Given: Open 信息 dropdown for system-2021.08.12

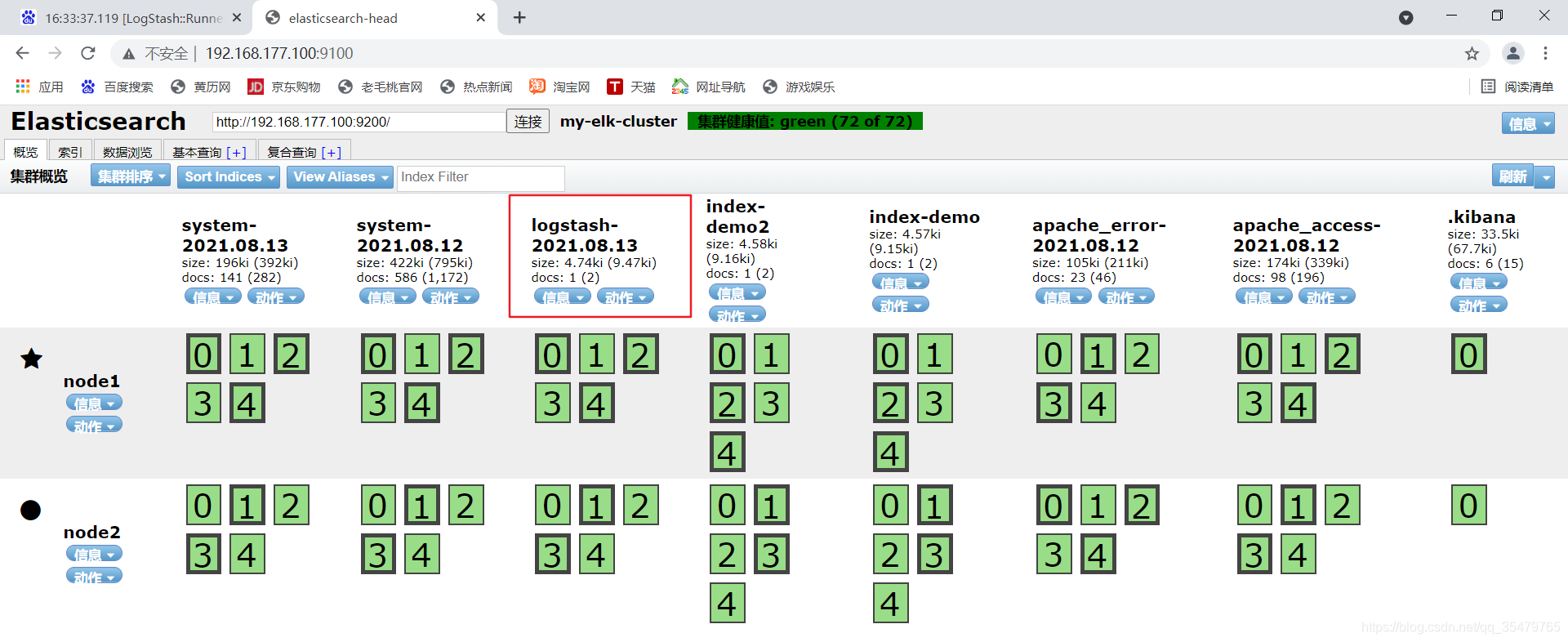Looking at the screenshot, I should click(388, 296).
